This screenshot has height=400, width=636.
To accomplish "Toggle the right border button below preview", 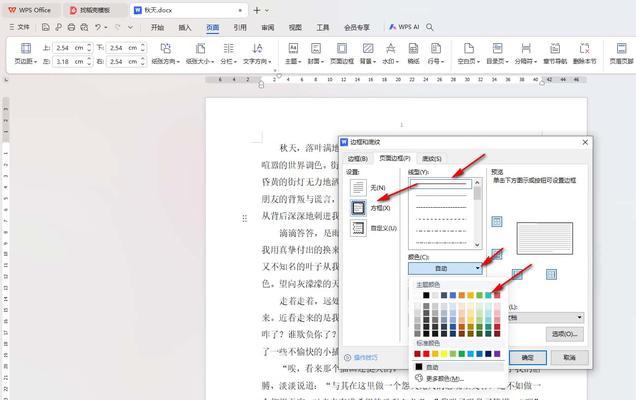I will [551, 275].
